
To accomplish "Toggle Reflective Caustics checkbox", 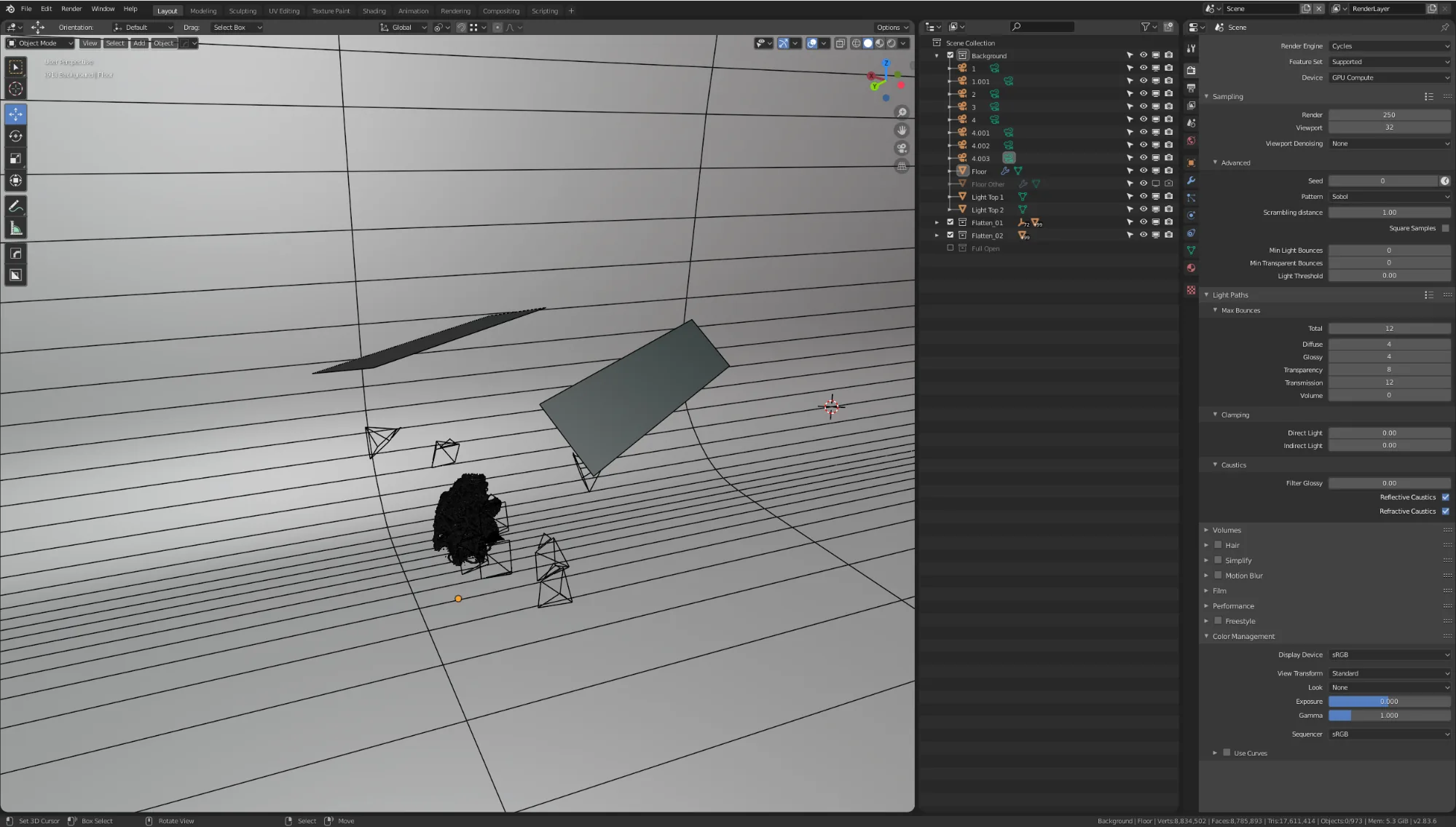I will (1445, 498).
